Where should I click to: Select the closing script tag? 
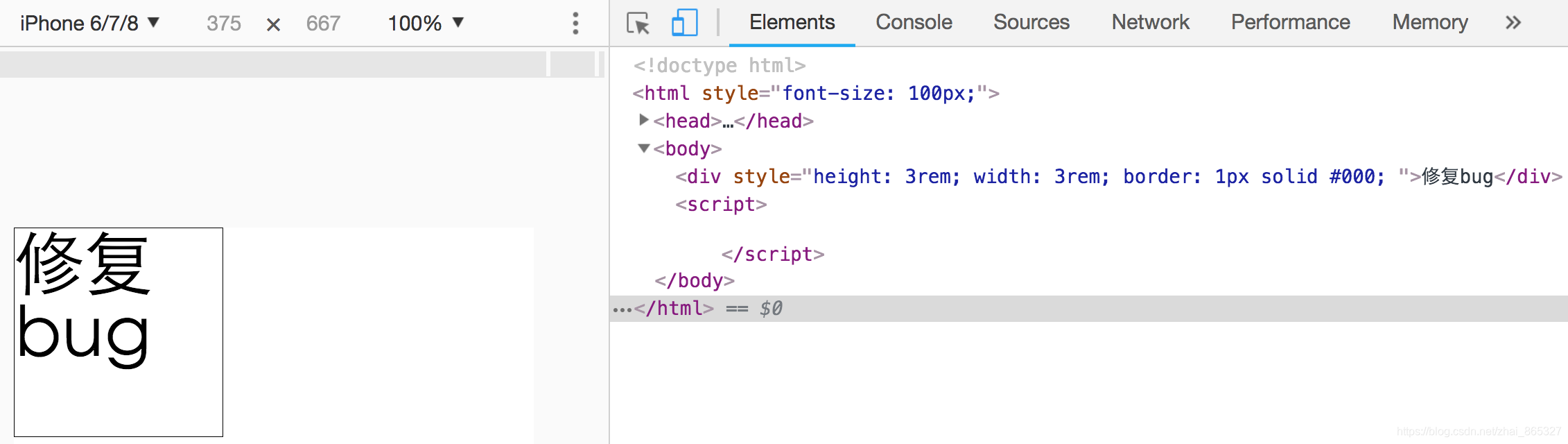click(x=773, y=254)
